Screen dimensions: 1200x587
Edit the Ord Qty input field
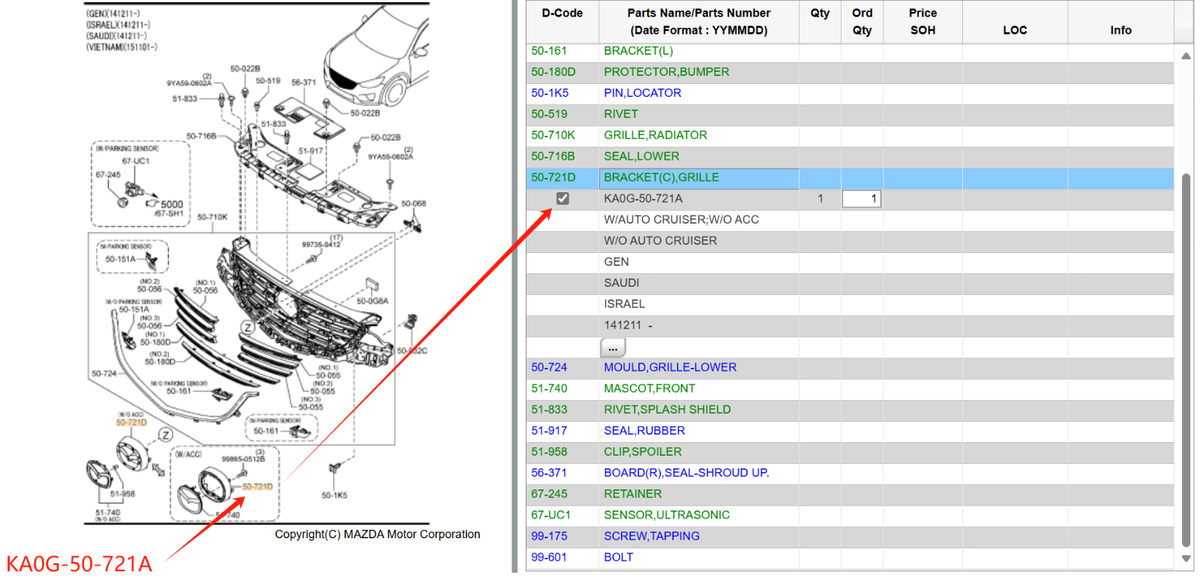coord(862,199)
